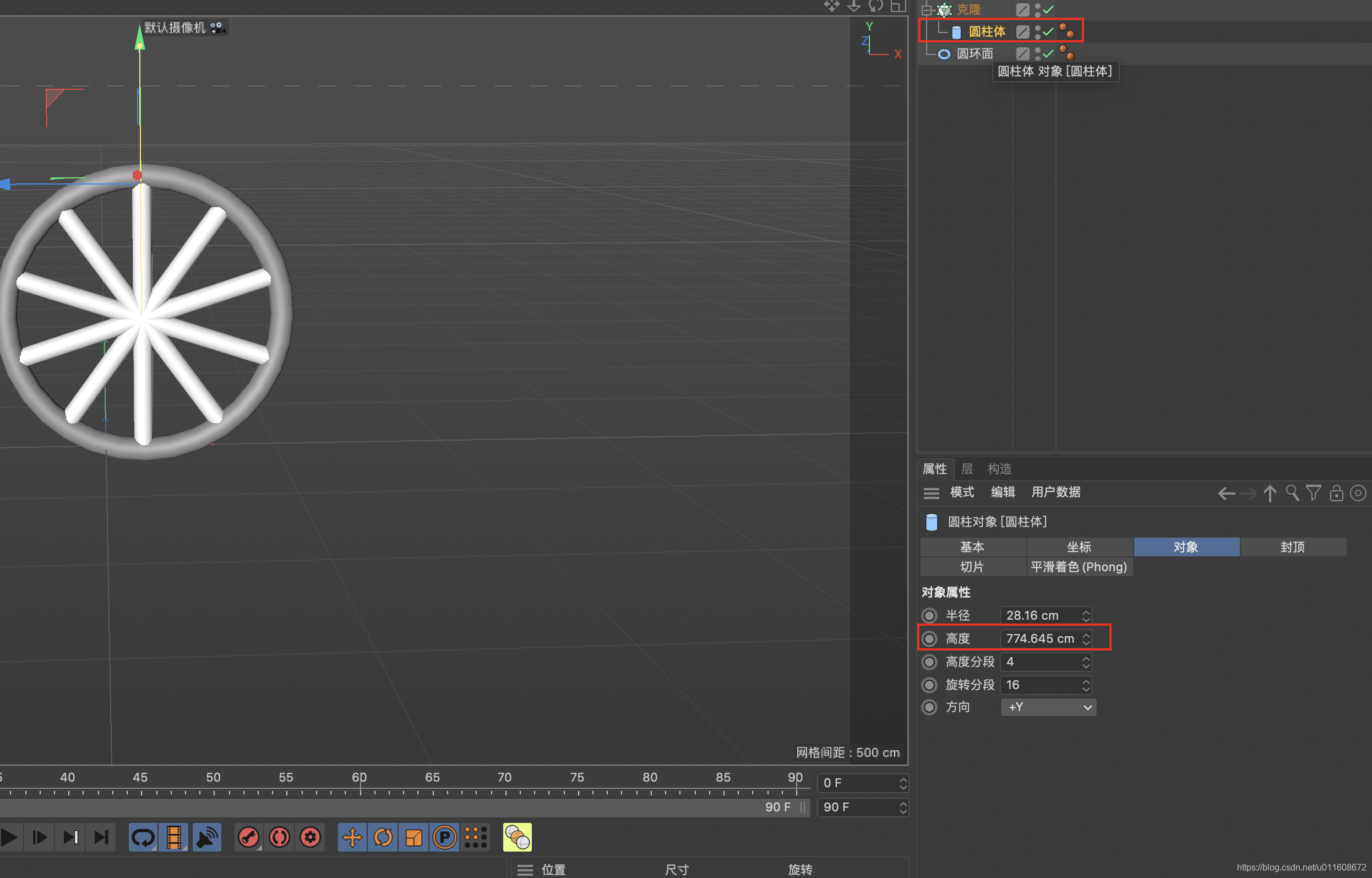This screenshot has height=878, width=1372.
Task: Click the motion system spheres icon
Action: tap(517, 838)
